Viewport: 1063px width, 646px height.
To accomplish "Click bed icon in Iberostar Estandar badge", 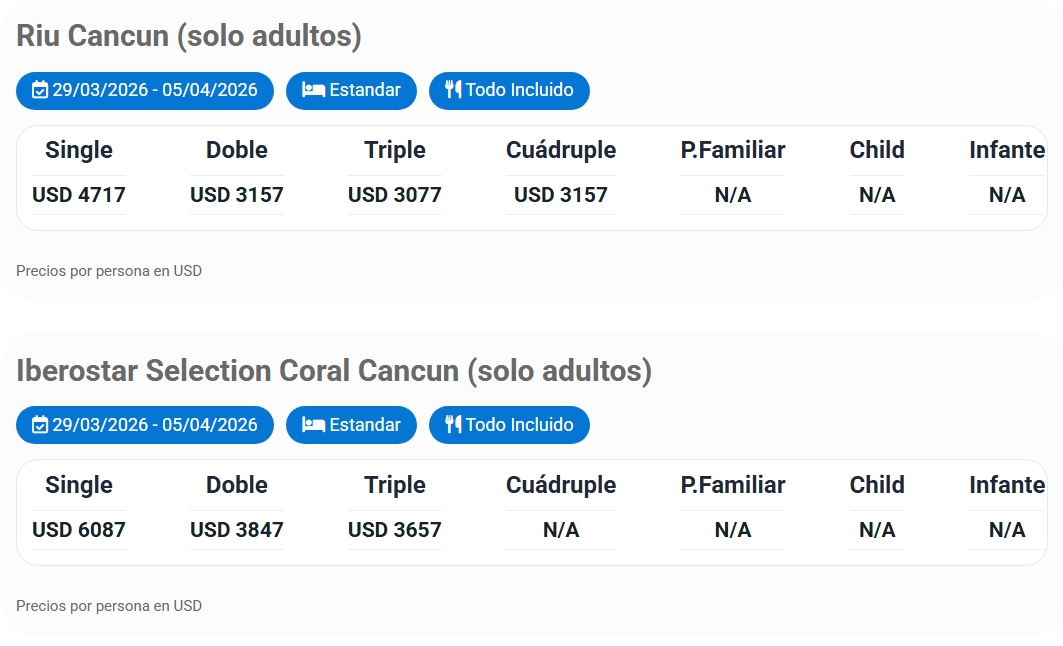I will click(313, 425).
